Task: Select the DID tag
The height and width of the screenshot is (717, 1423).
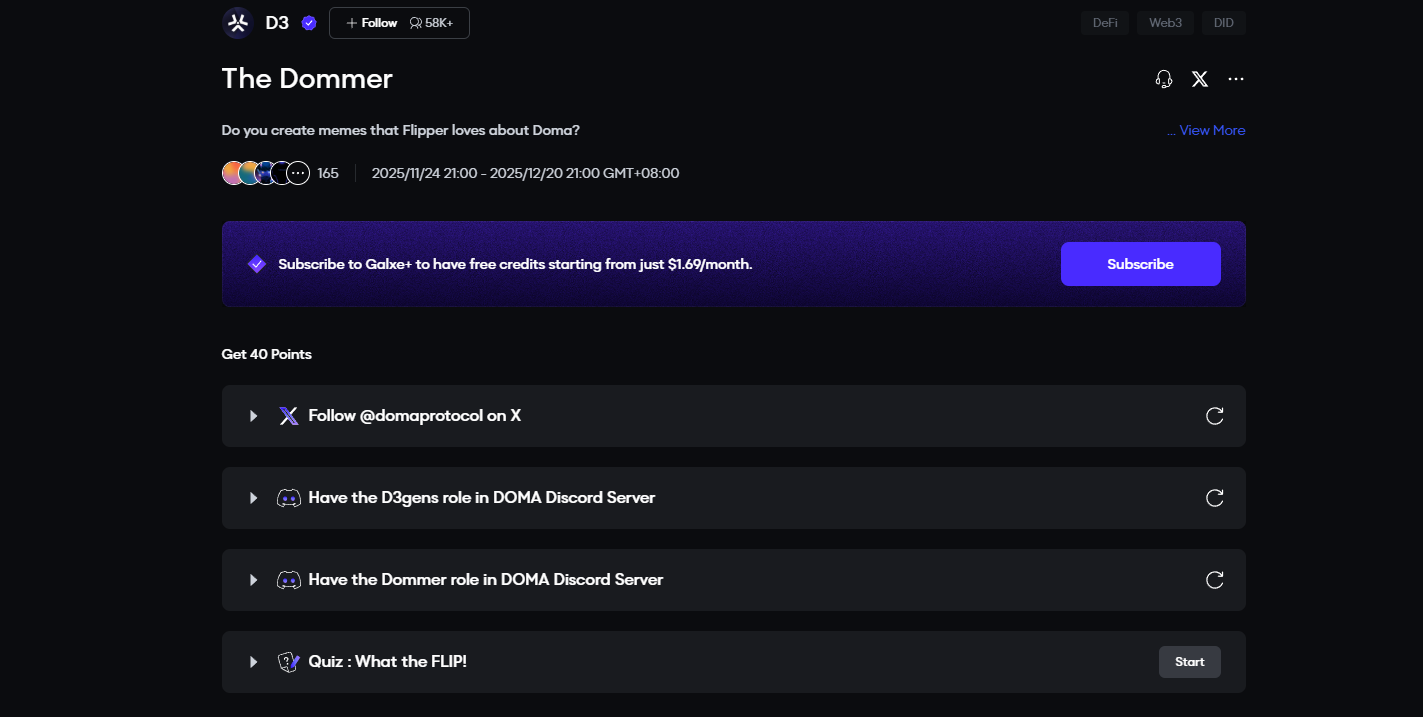Action: click(x=1224, y=23)
